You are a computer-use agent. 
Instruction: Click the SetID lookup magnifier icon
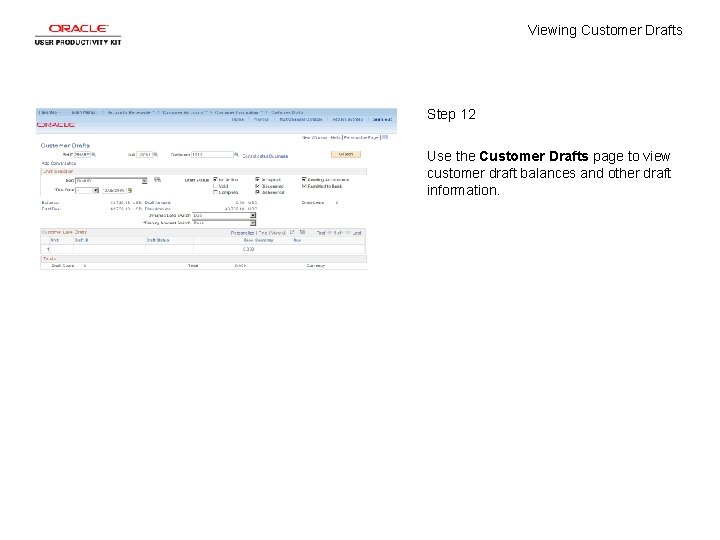point(94,155)
